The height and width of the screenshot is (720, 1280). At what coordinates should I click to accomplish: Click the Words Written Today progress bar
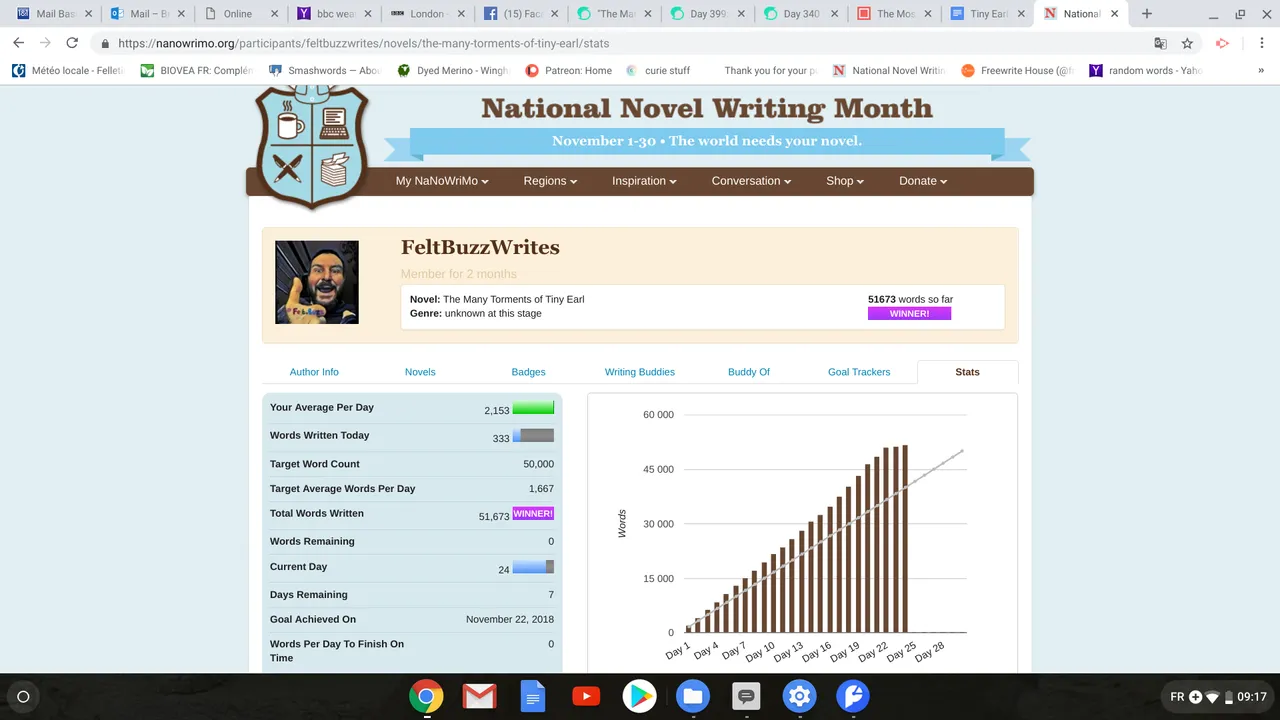533,436
